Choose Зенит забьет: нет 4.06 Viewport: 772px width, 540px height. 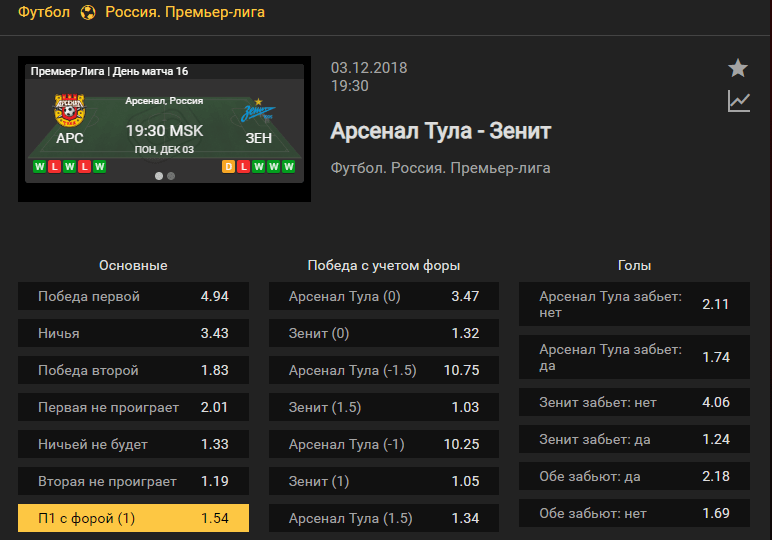pos(635,402)
